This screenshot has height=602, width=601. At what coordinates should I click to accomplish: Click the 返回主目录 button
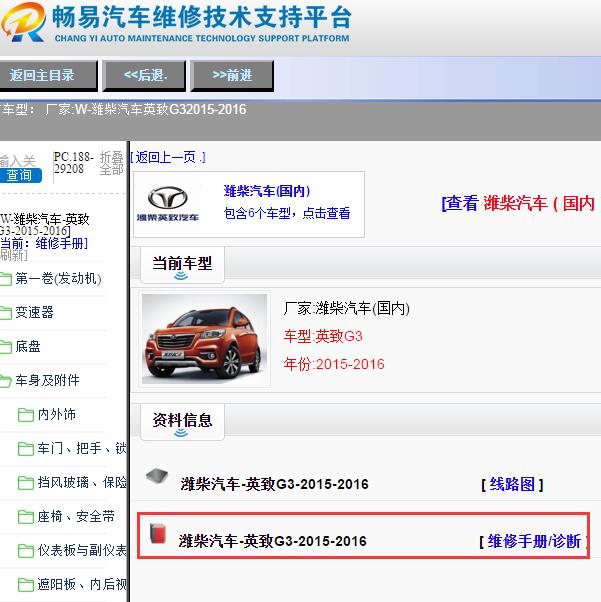(x=48, y=75)
